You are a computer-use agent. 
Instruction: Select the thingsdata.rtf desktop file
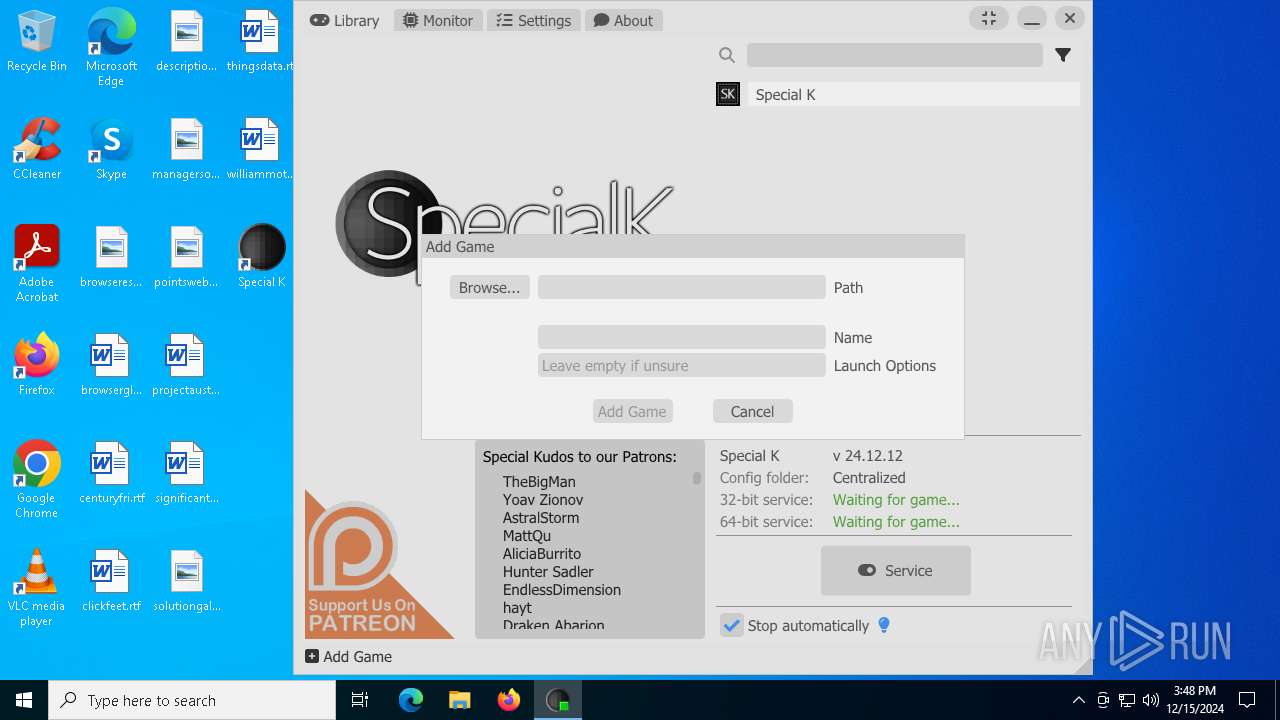260,42
